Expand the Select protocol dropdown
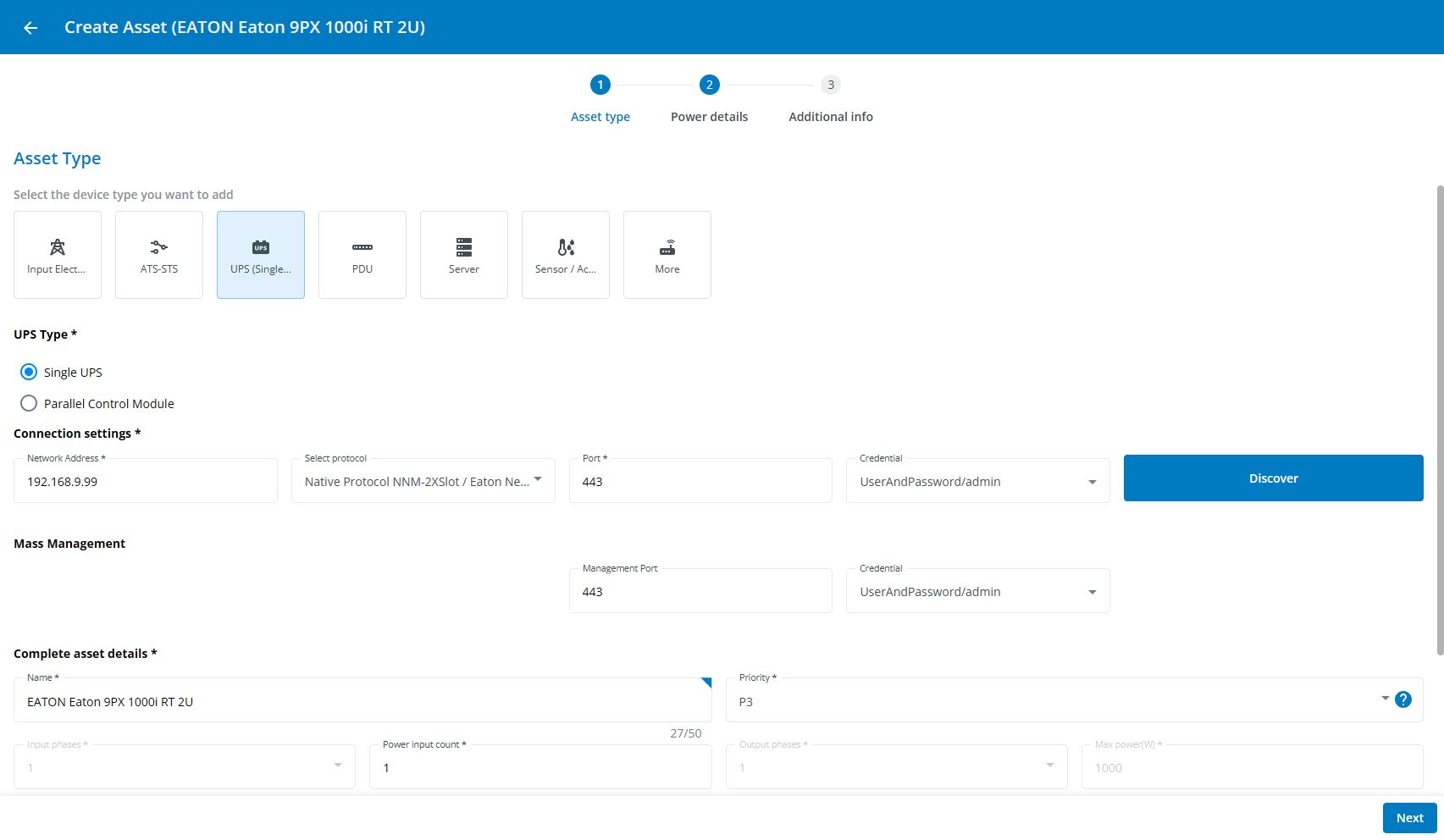Viewport: 1444px width, 840px height. pos(423,481)
